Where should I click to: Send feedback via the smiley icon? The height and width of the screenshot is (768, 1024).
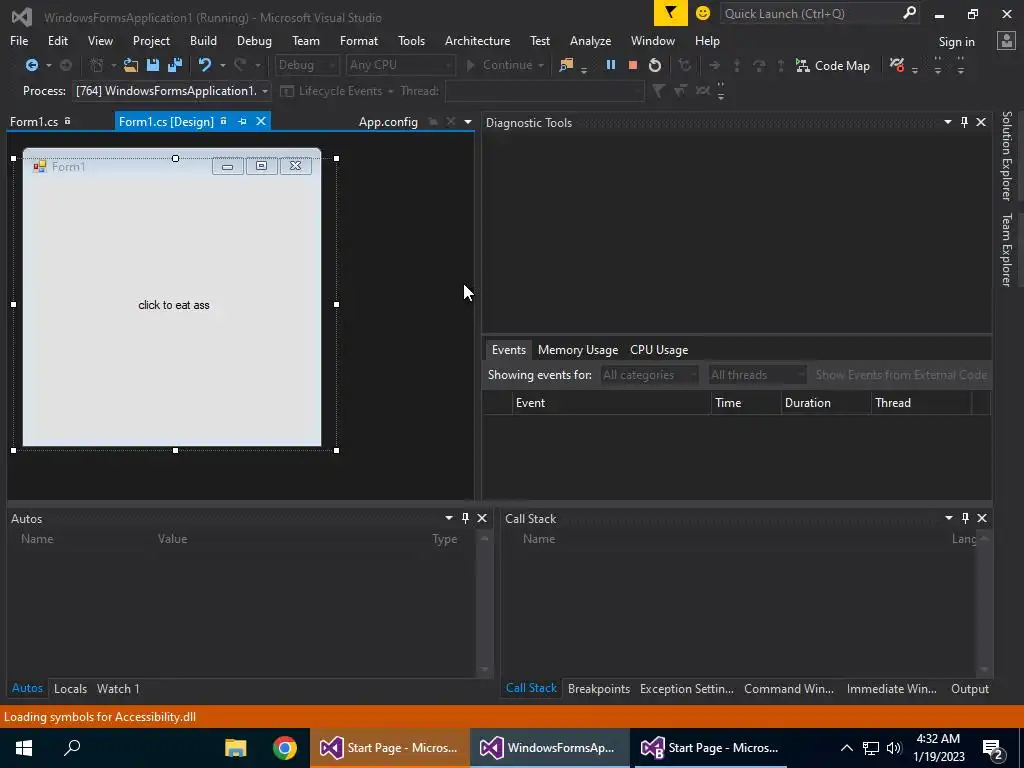(x=703, y=13)
